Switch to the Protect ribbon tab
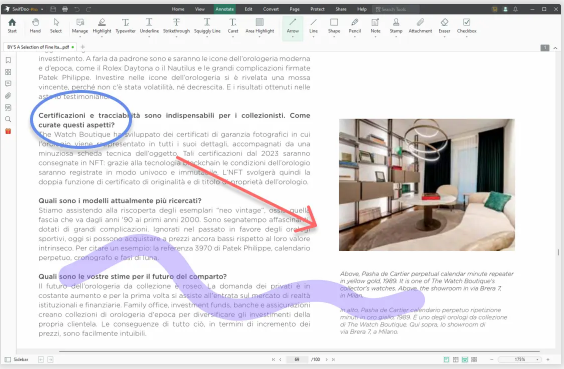This screenshot has height=369, width=564. 317,9
